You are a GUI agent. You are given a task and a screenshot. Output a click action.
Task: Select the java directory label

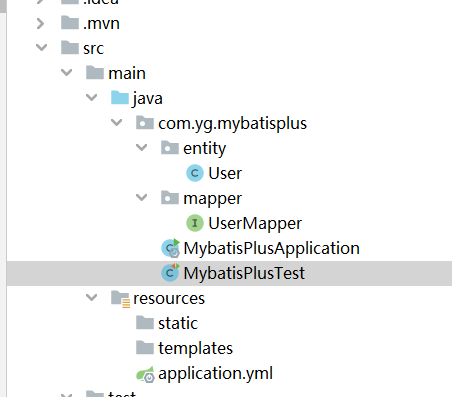tap(147, 99)
